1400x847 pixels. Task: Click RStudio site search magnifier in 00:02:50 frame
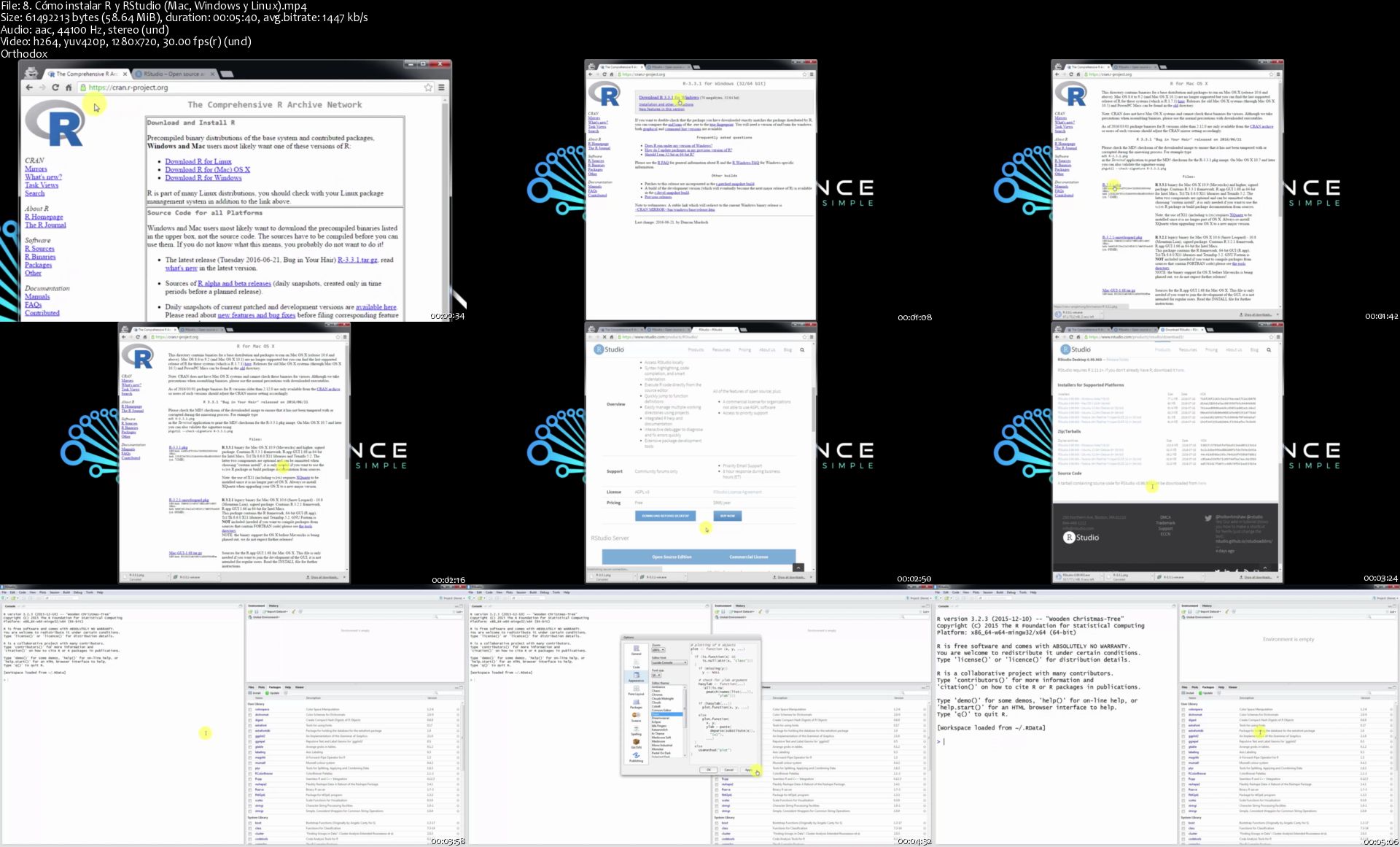tap(802, 350)
